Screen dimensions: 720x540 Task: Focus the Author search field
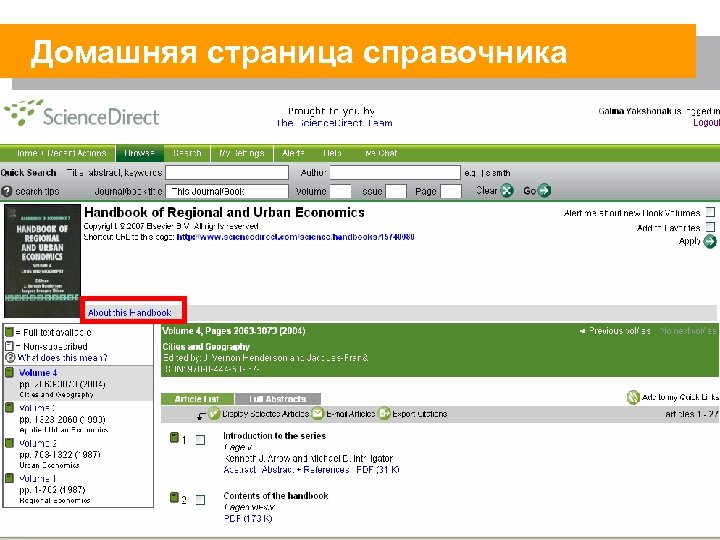click(395, 173)
